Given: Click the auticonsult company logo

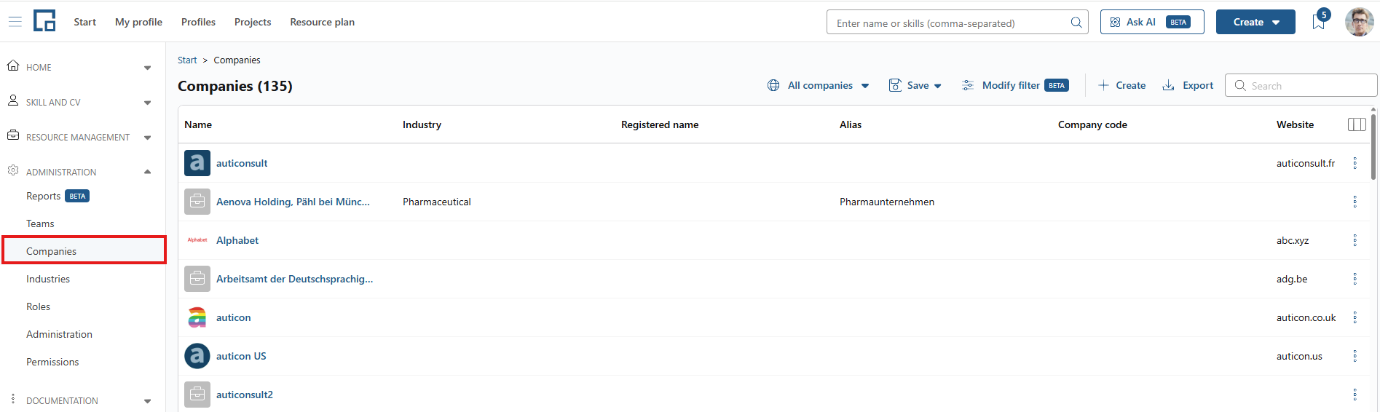Looking at the screenshot, I should pyautogui.click(x=197, y=163).
